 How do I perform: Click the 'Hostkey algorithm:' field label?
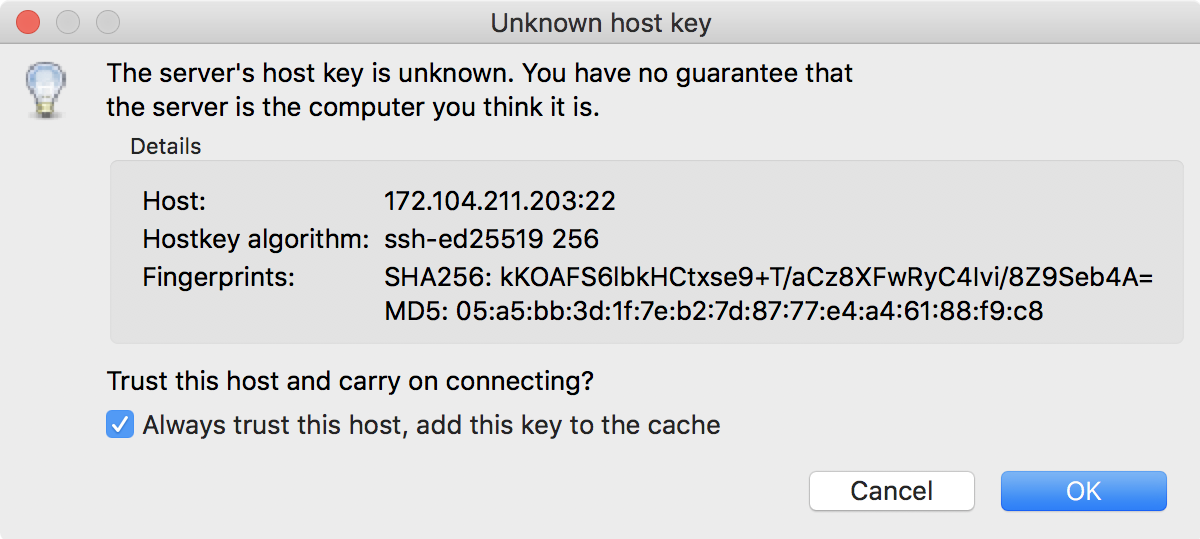pyautogui.click(x=257, y=239)
